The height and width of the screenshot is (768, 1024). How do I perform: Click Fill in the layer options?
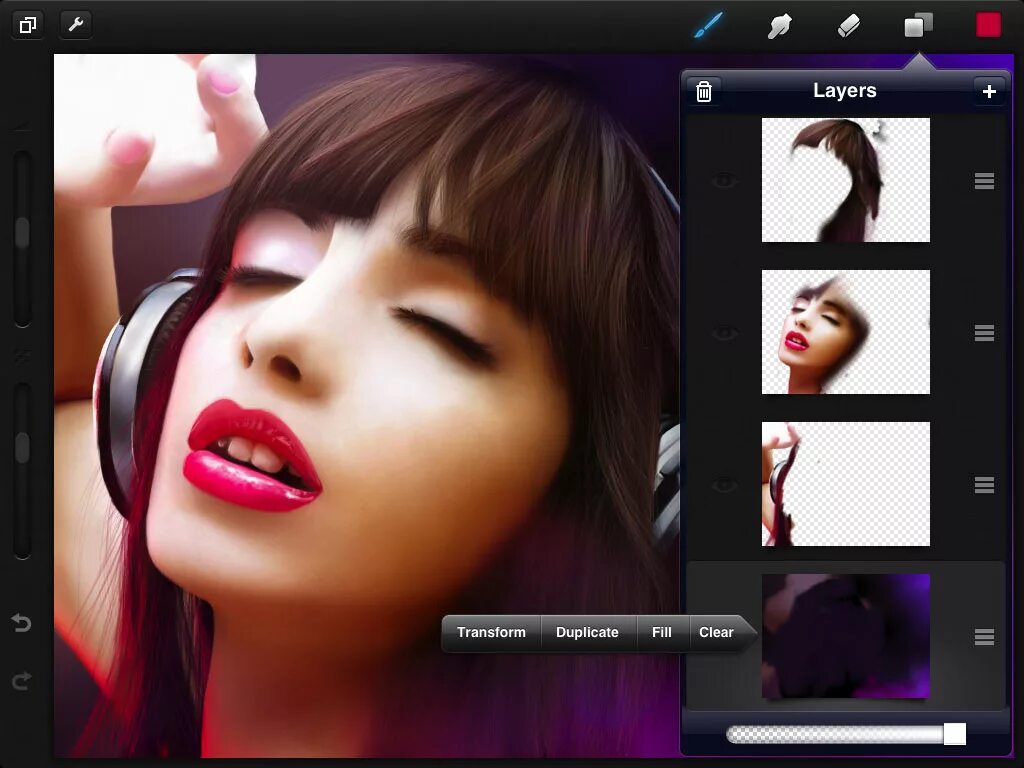tap(662, 632)
